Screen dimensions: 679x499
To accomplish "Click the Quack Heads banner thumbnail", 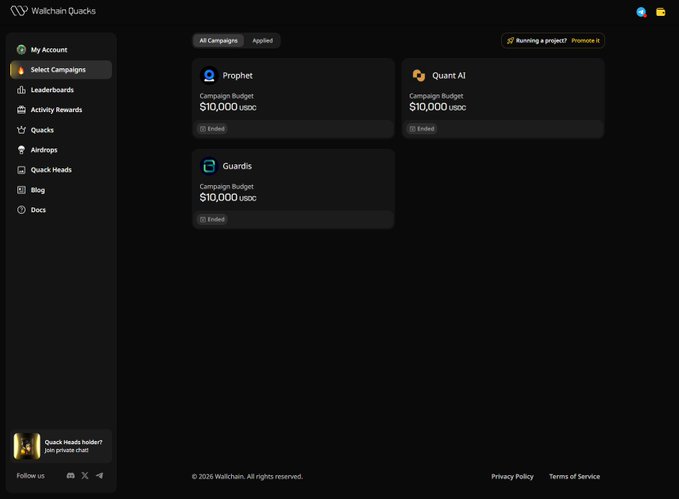I will (x=27, y=446).
